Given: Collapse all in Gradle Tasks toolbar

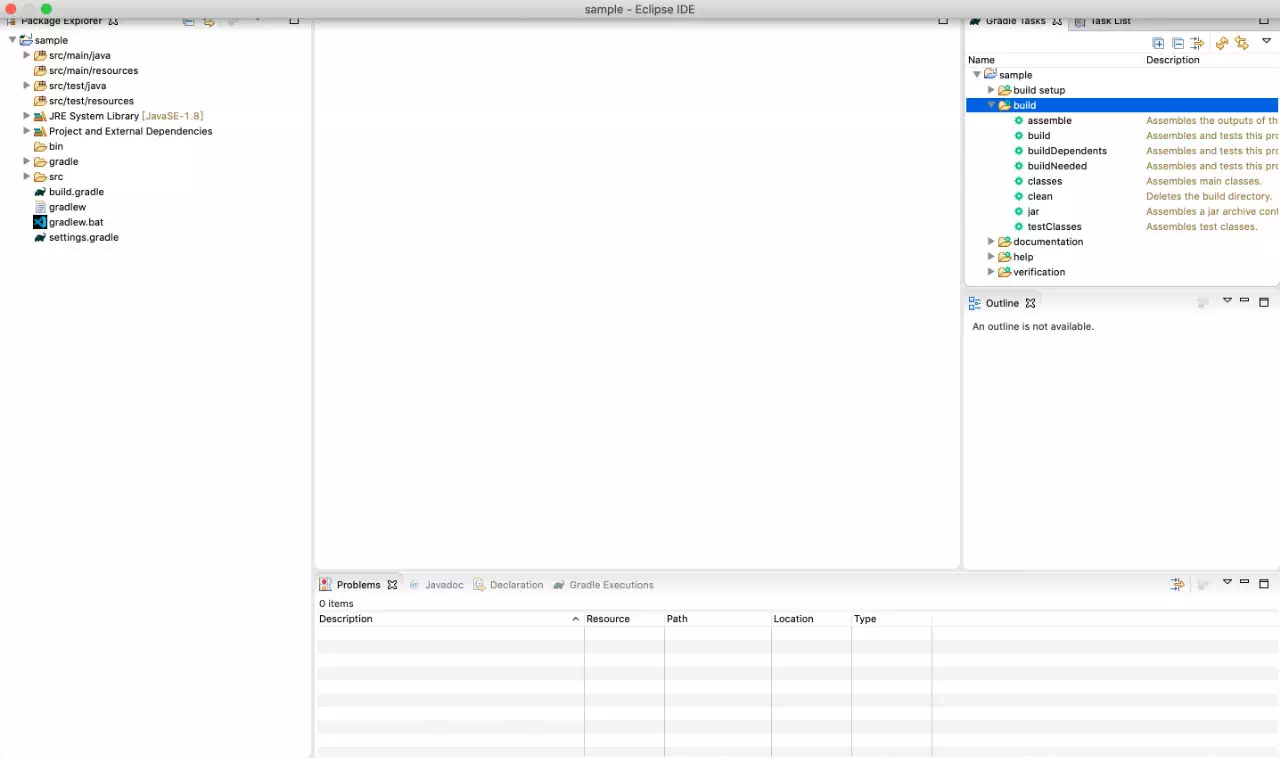Looking at the screenshot, I should tap(1178, 43).
